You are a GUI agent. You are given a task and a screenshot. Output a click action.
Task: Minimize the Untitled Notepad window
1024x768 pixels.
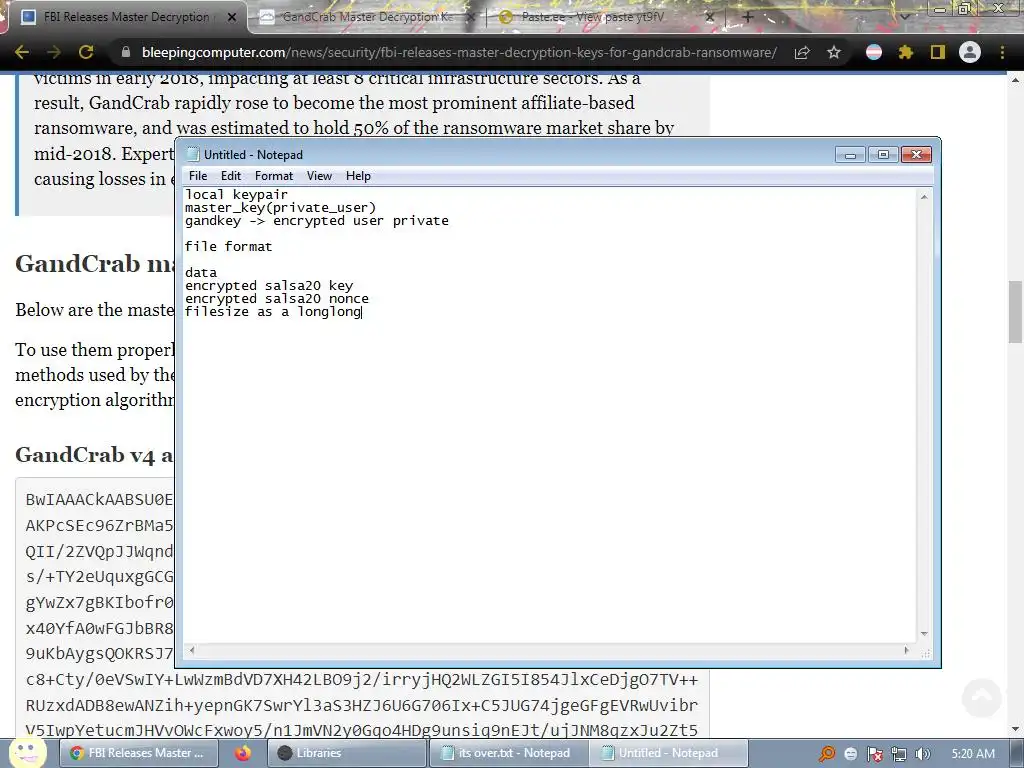850,155
